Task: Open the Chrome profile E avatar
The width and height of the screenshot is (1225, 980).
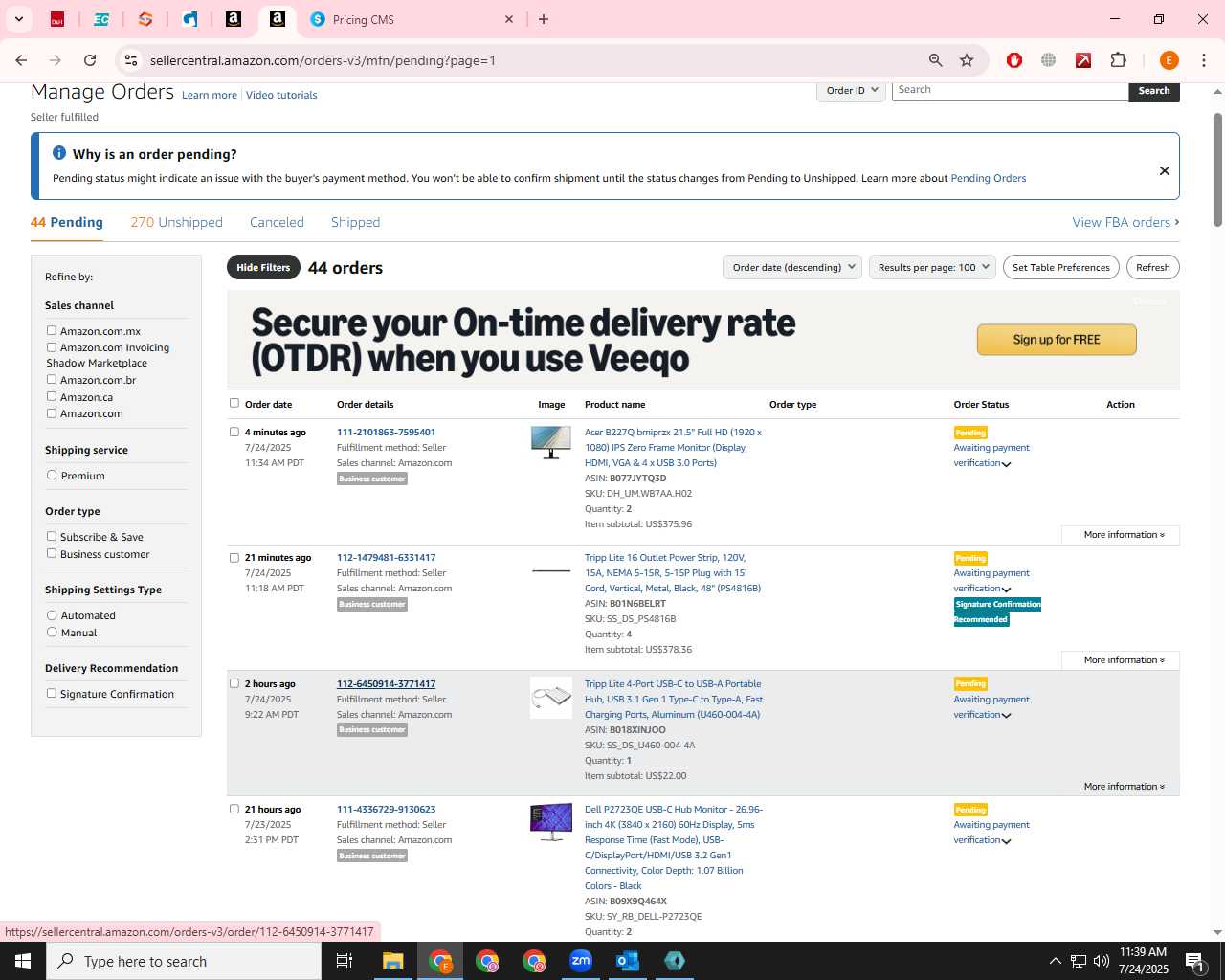Action: (x=1169, y=60)
